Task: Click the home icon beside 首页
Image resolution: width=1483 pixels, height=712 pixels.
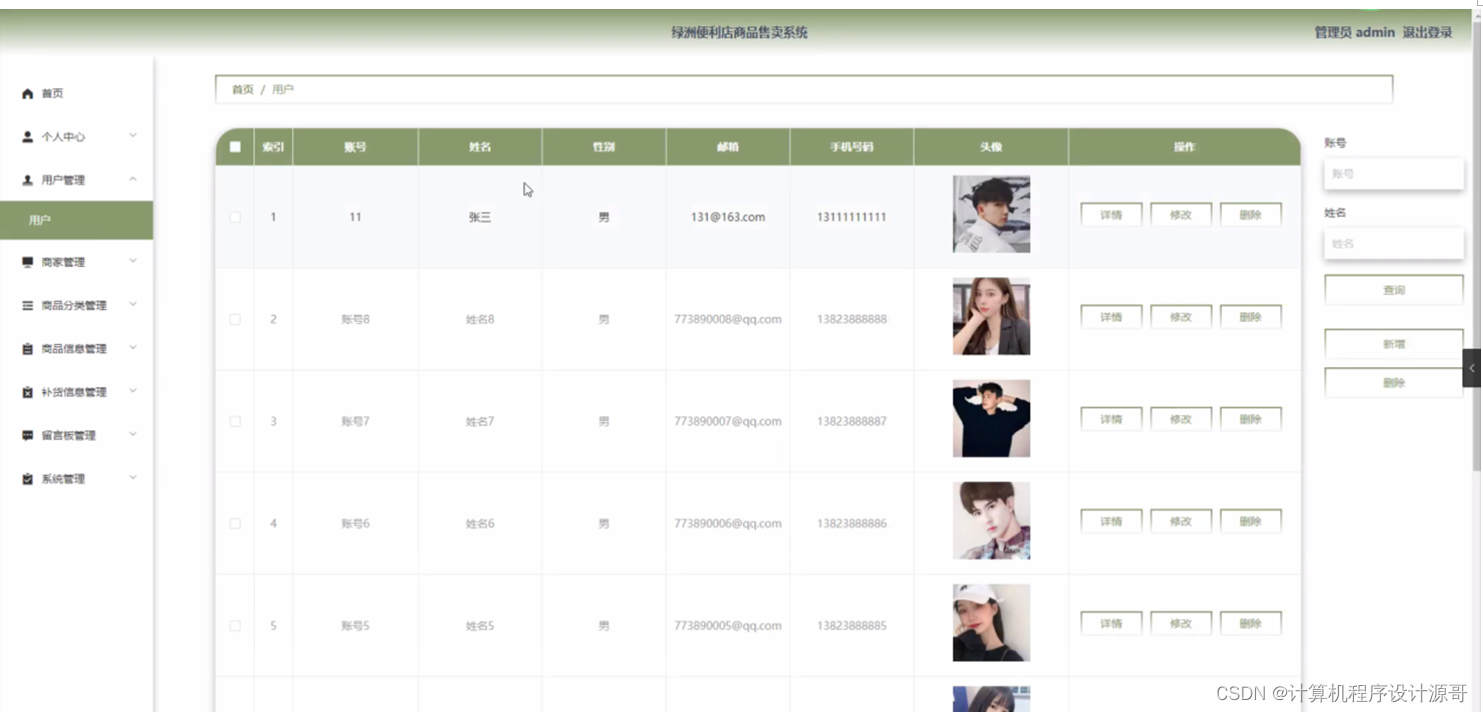Action: (x=28, y=94)
